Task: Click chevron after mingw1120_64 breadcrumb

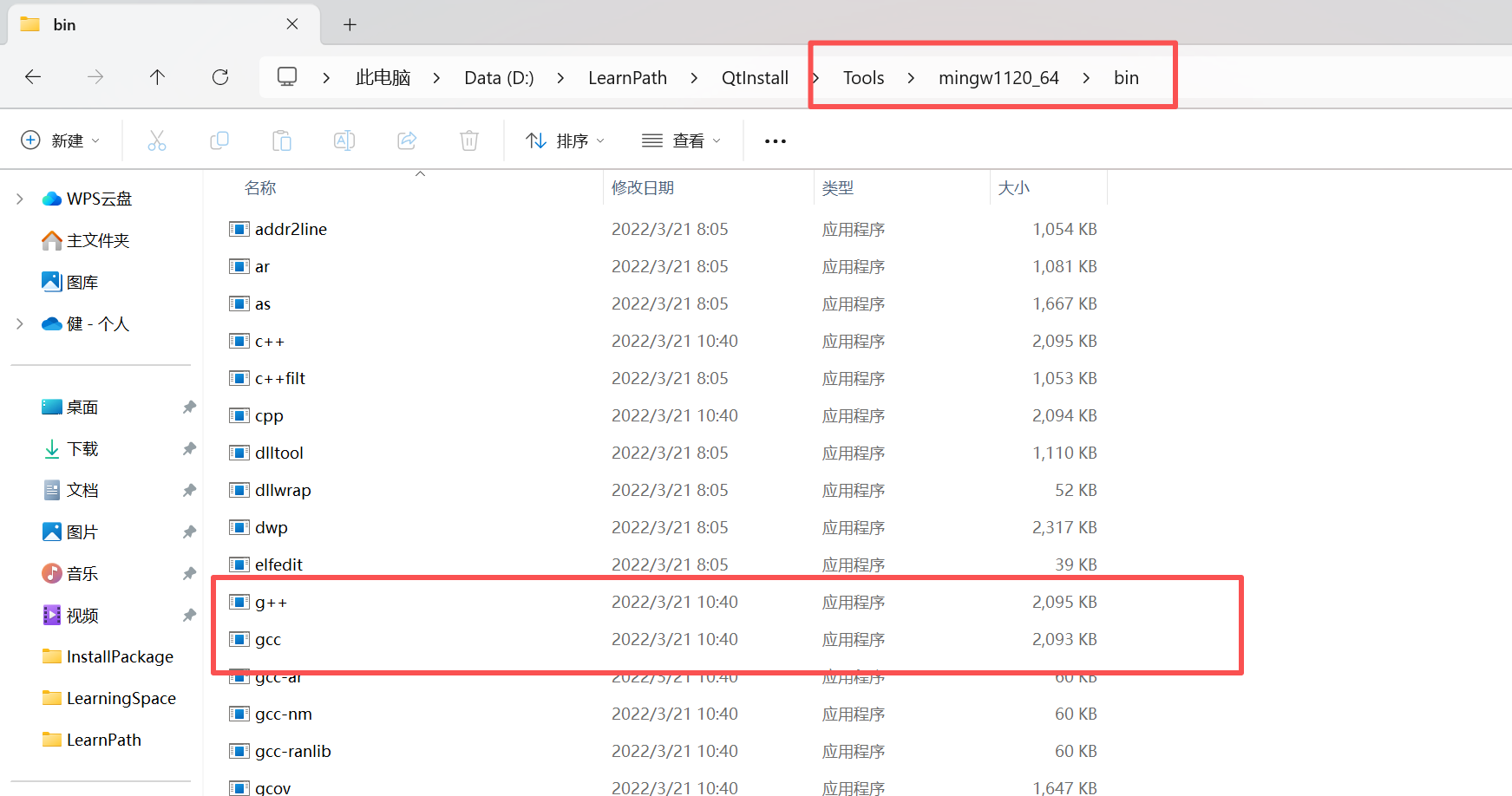Action: point(1086,78)
